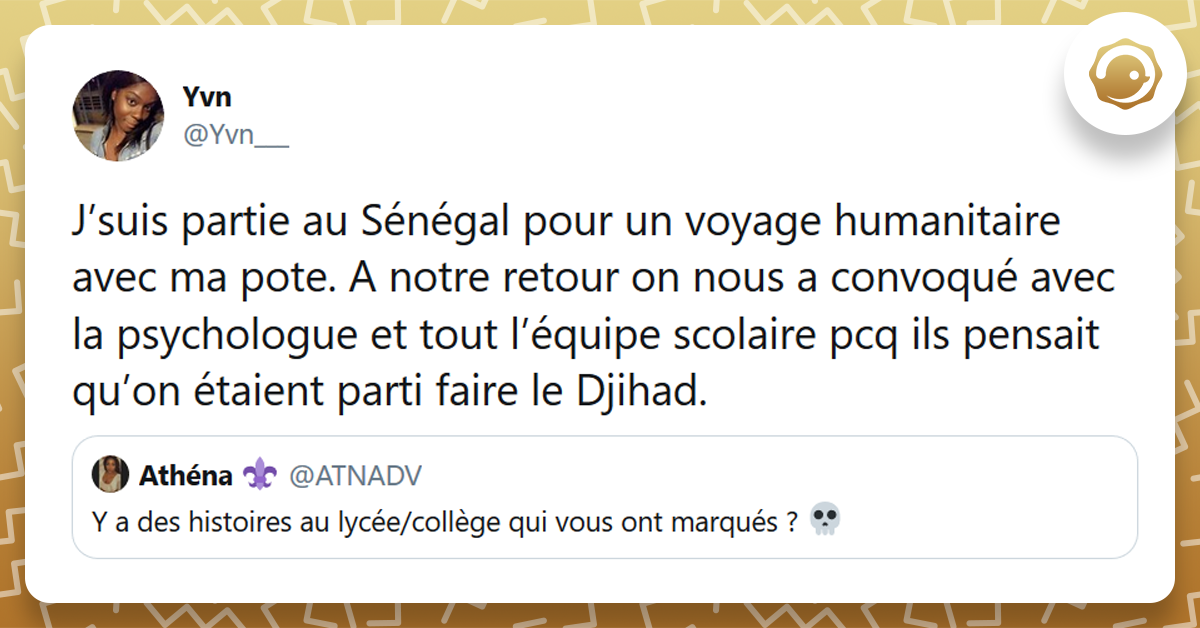Image resolution: width=1200 pixels, height=628 pixels.
Task: Click the word "voyage" in the tweet
Action: pos(762,222)
